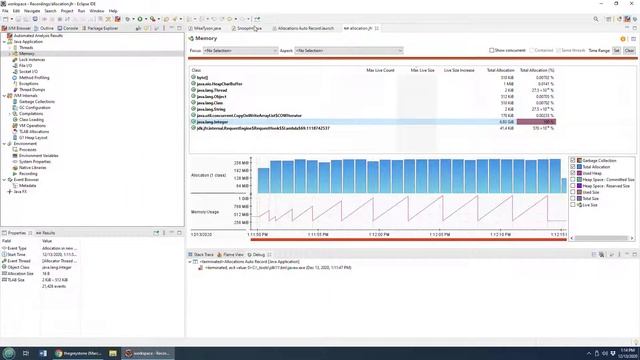Open the Threads page in outline
The height and width of the screenshot is (360, 640).
(26, 48)
